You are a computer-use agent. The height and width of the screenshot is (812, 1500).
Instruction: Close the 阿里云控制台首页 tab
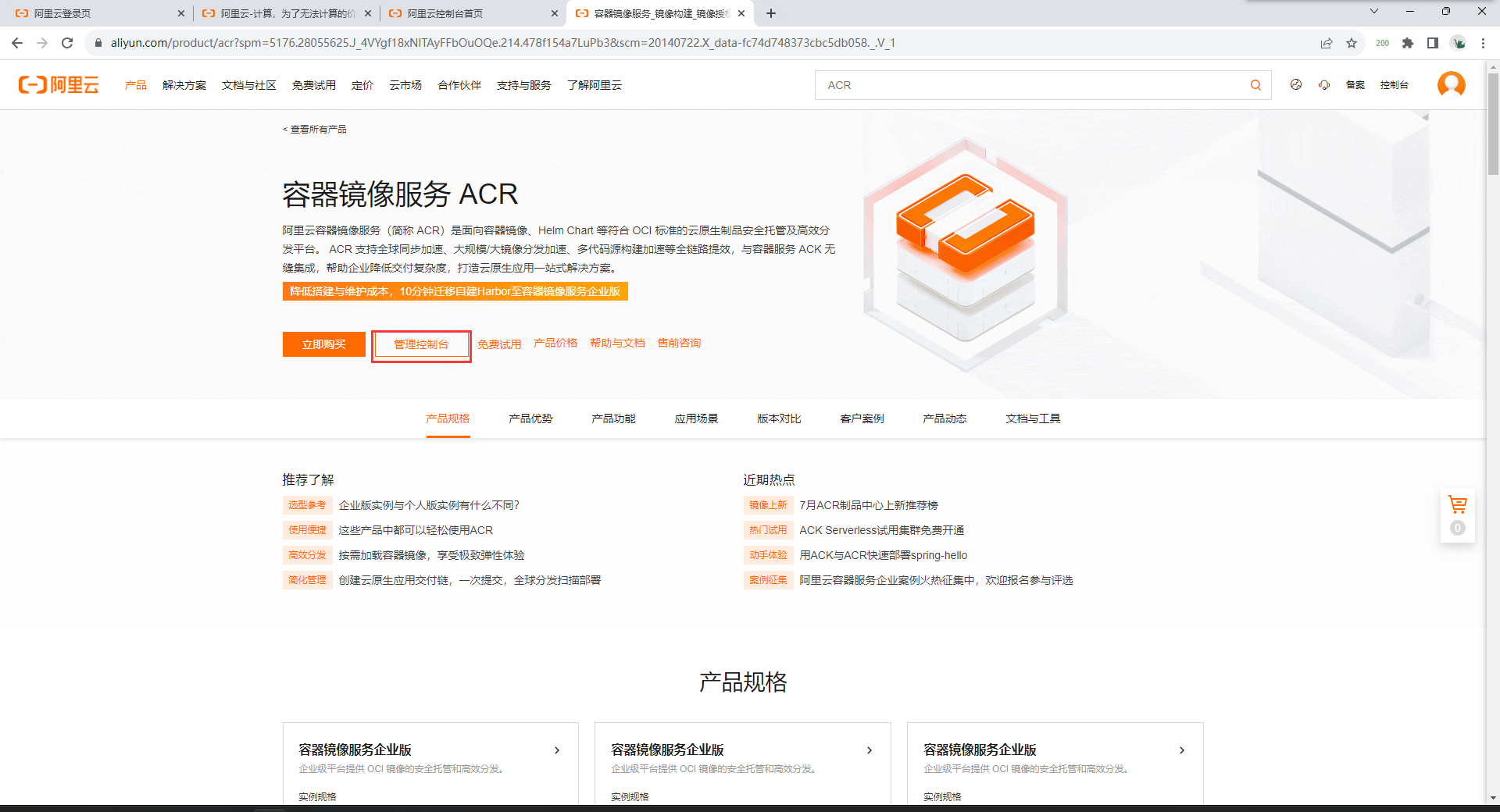[x=555, y=13]
